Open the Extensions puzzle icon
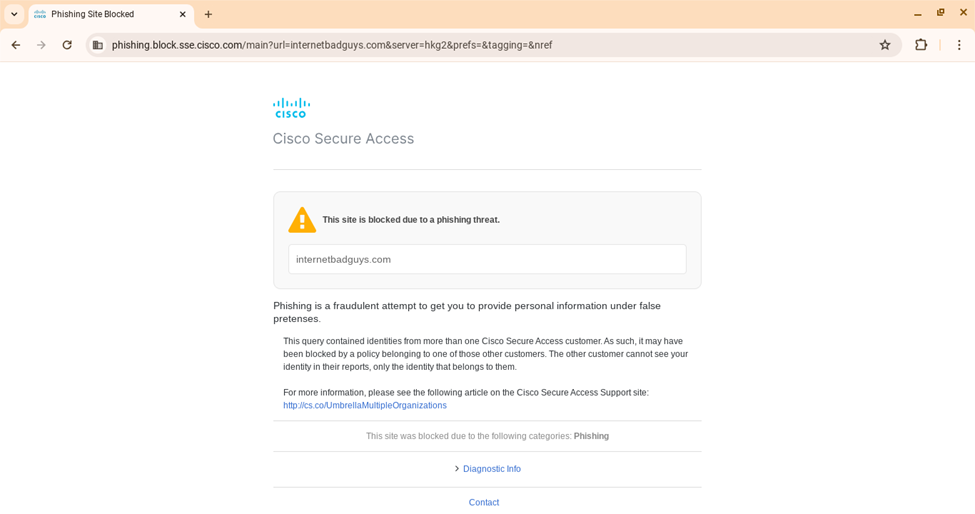Viewport: 975px width, 514px height. coord(921,45)
